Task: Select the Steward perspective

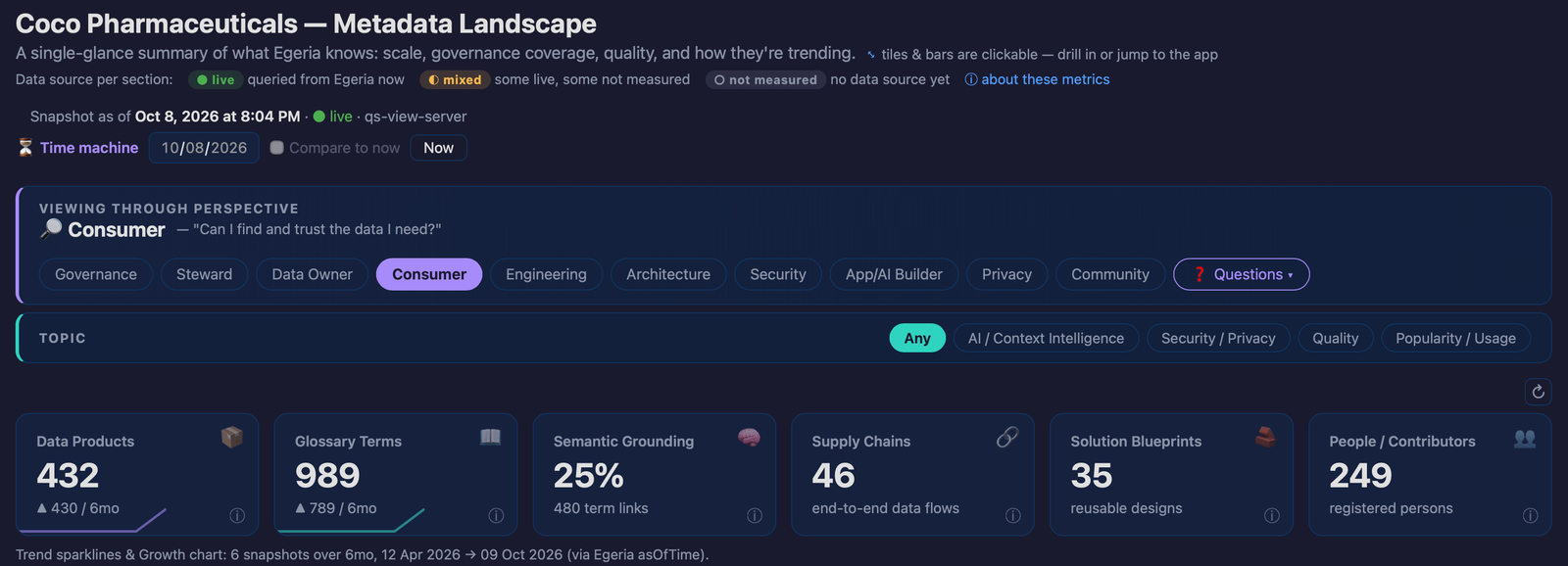Action: 205,274
